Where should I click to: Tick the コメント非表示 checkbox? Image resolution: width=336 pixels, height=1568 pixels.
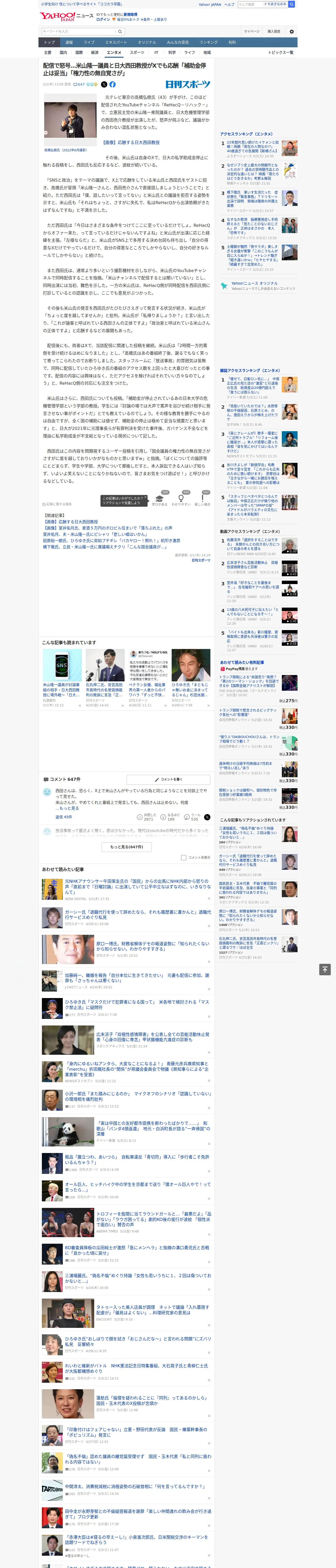(183, 858)
